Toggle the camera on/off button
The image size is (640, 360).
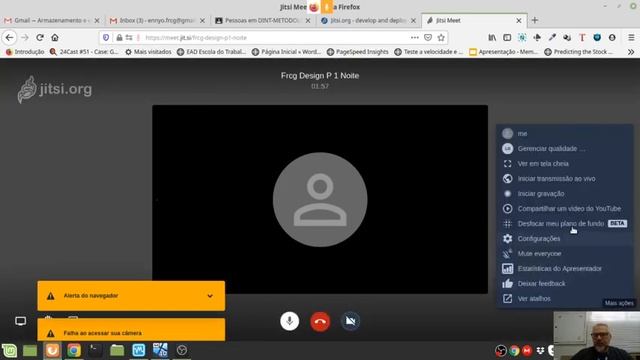click(350, 321)
